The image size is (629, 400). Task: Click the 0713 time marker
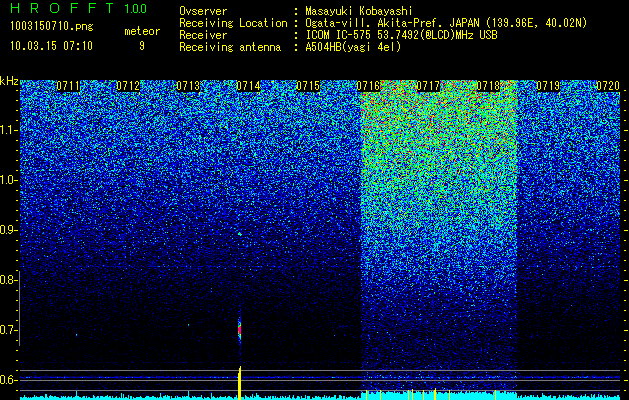188,86
